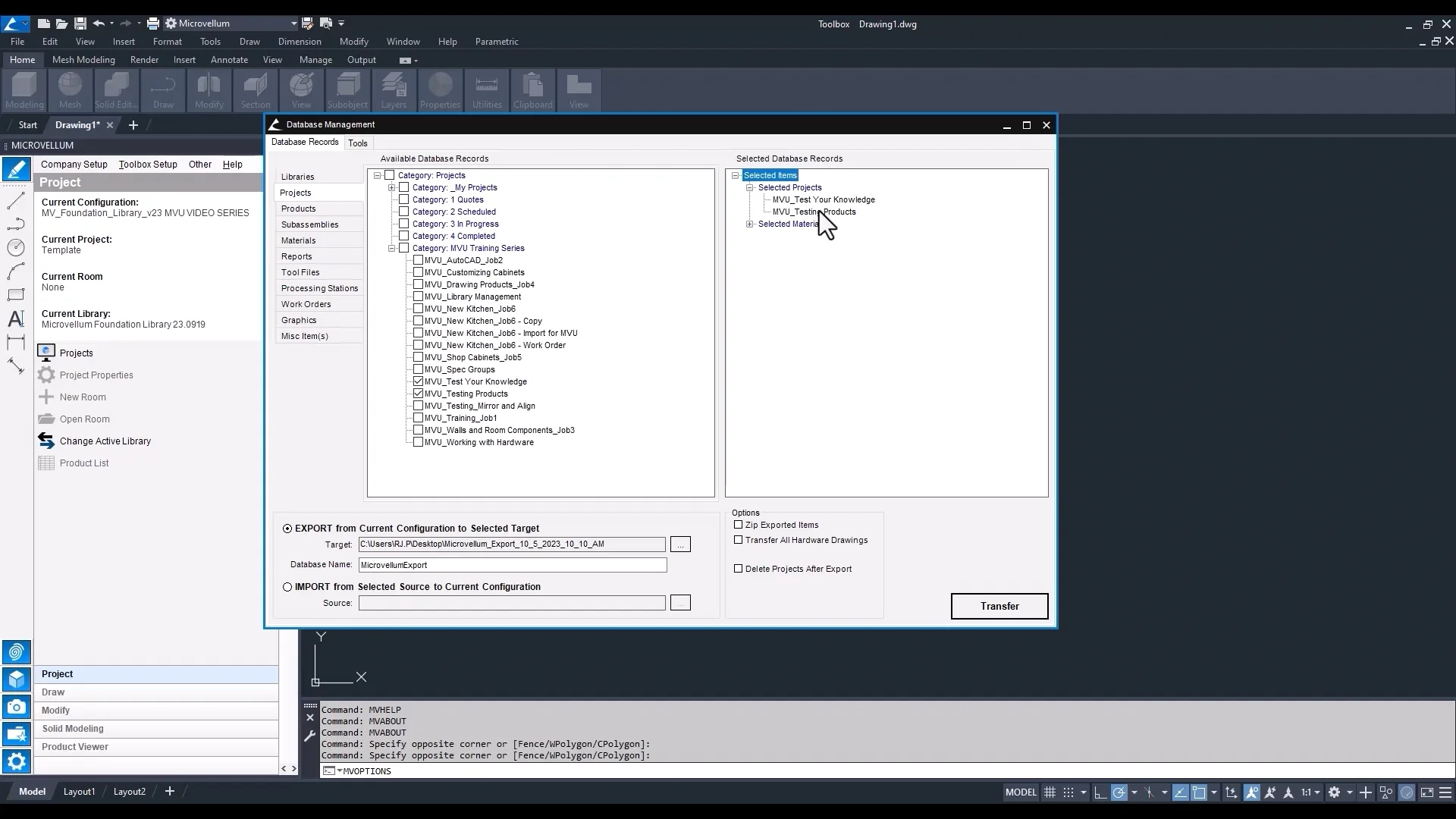Click the Transfer button

tap(999, 606)
